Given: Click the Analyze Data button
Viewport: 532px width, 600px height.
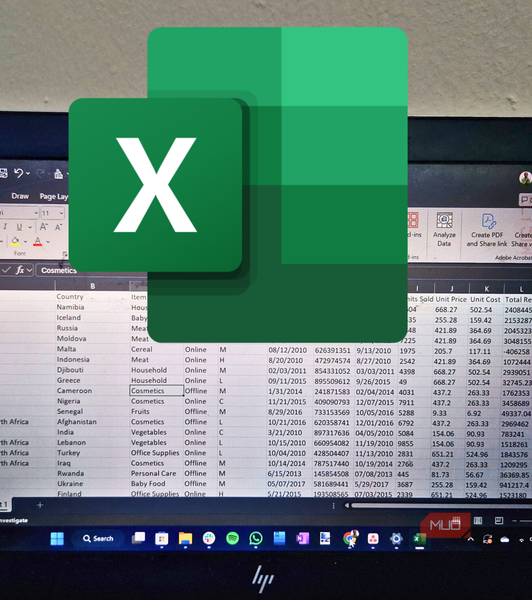Looking at the screenshot, I should (x=444, y=229).
